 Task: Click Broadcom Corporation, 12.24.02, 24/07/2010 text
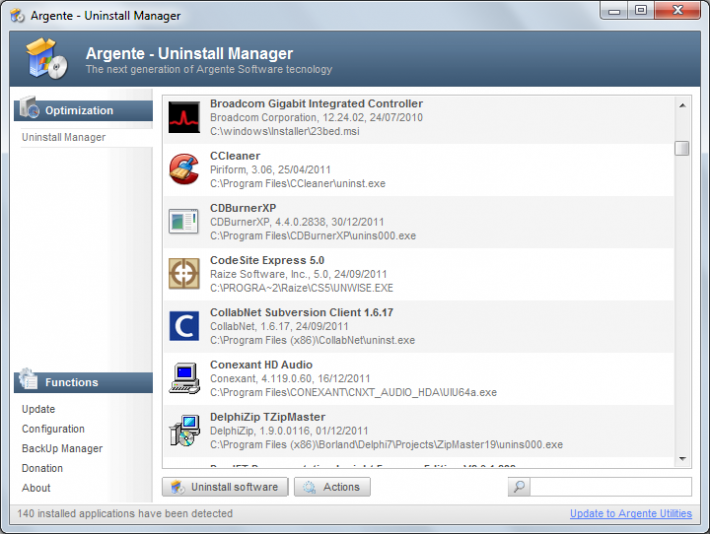pyautogui.click(x=317, y=117)
